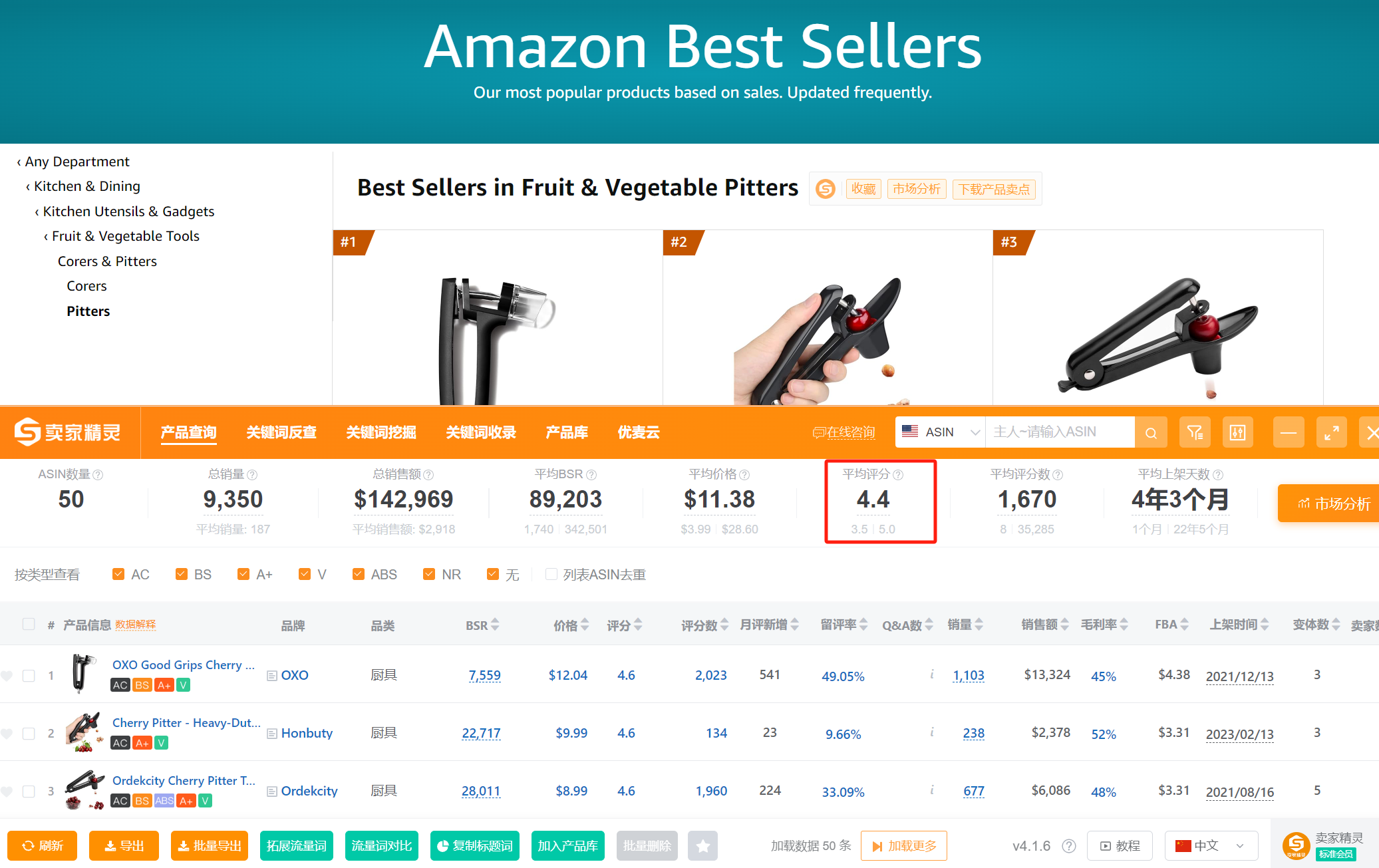Screen dimensions: 1379x868
Task: Click the ASIN search input field
Action: (x=1059, y=432)
